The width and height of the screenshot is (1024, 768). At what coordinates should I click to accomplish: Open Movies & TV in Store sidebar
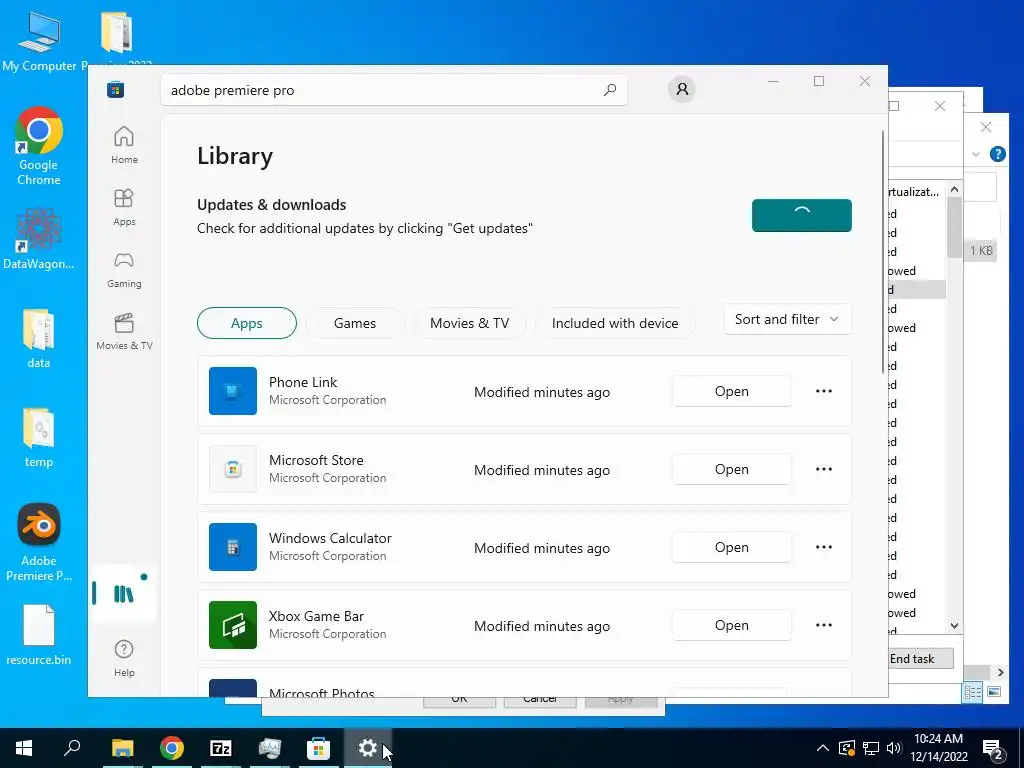pyautogui.click(x=124, y=332)
